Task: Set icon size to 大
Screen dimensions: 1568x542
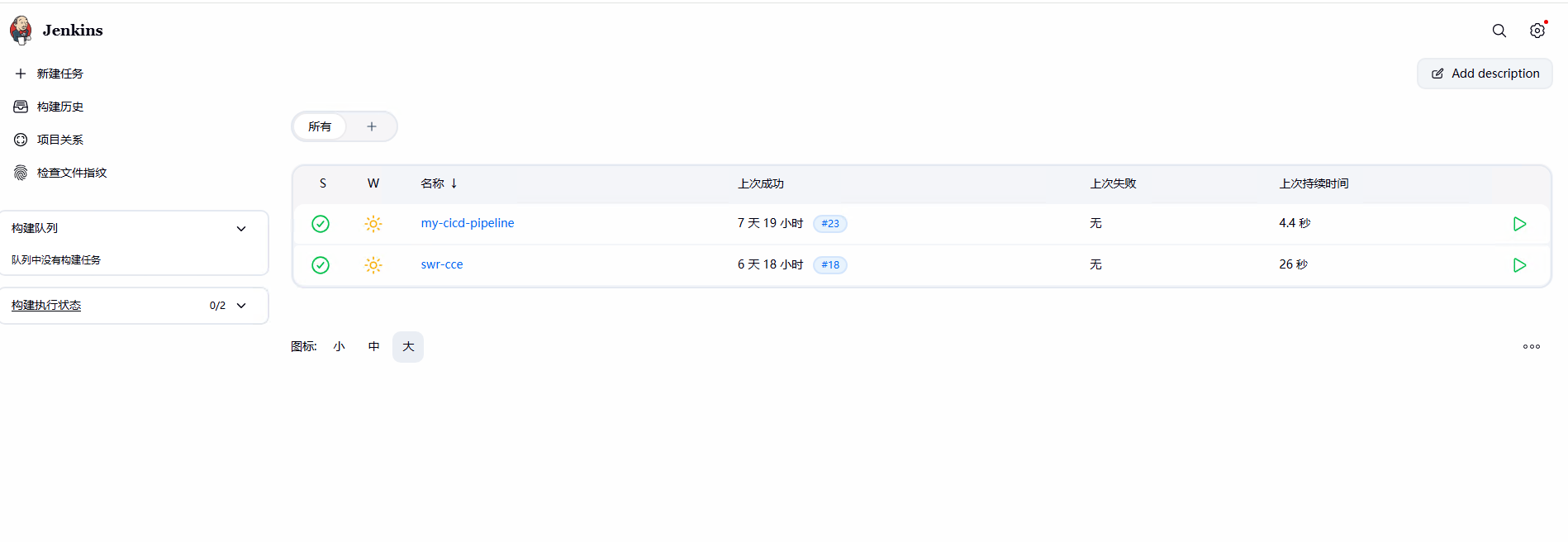Action: coord(408,347)
